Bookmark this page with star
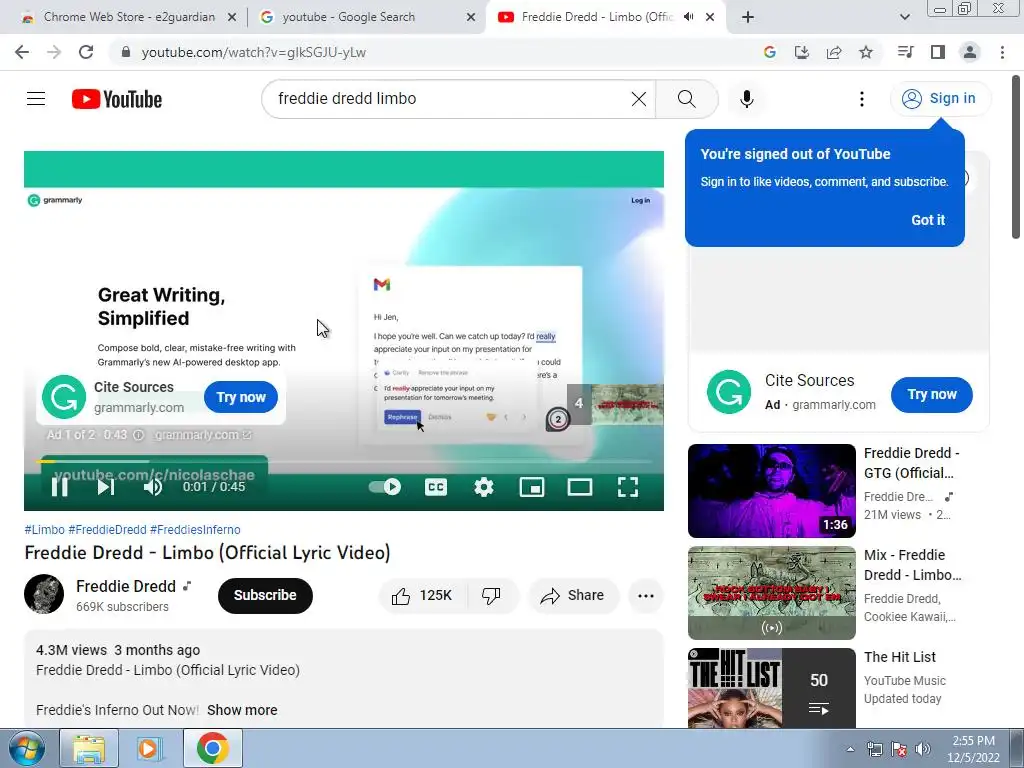Image resolution: width=1024 pixels, height=768 pixels. click(x=866, y=52)
